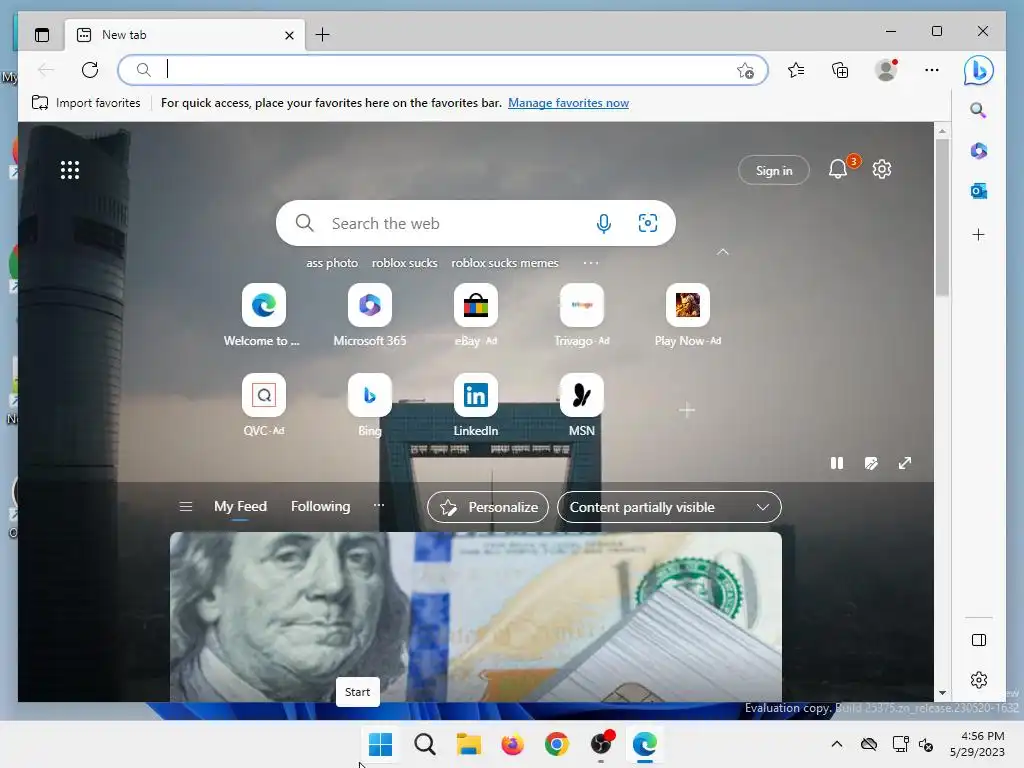The width and height of the screenshot is (1024, 768).
Task: Select the roblox sucks suggestion
Action: click(x=404, y=263)
